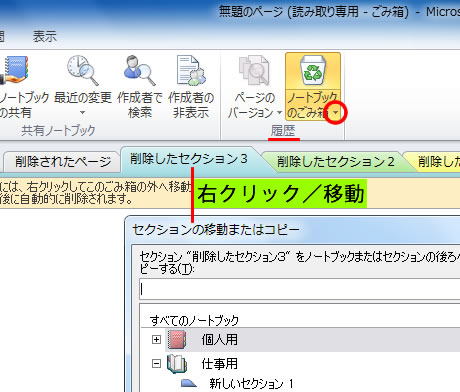
Task: Open Recent Changes (最近の変更) clock icon
Action: click(83, 70)
